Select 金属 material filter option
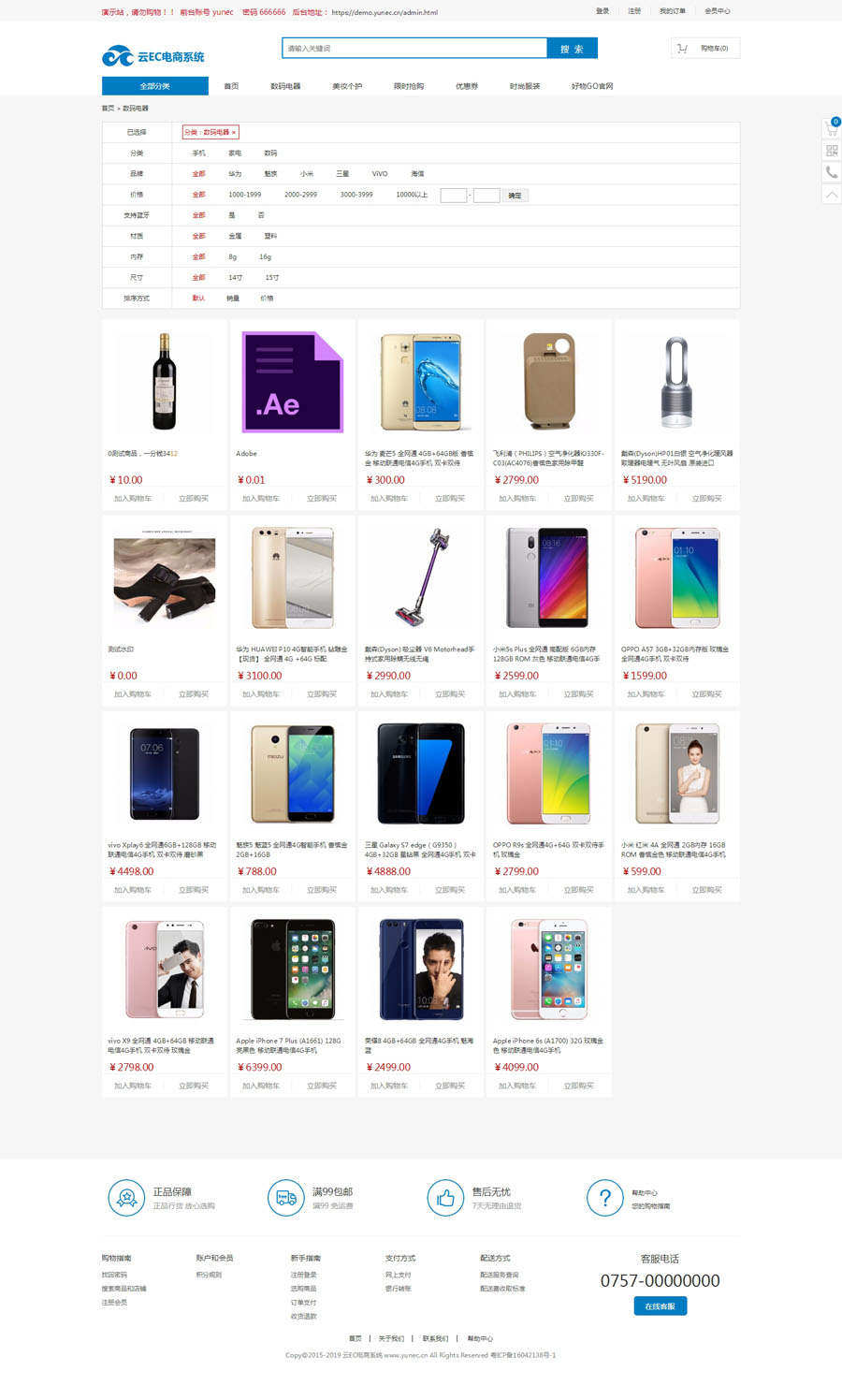Viewport: 842px width, 1400px height. [235, 236]
